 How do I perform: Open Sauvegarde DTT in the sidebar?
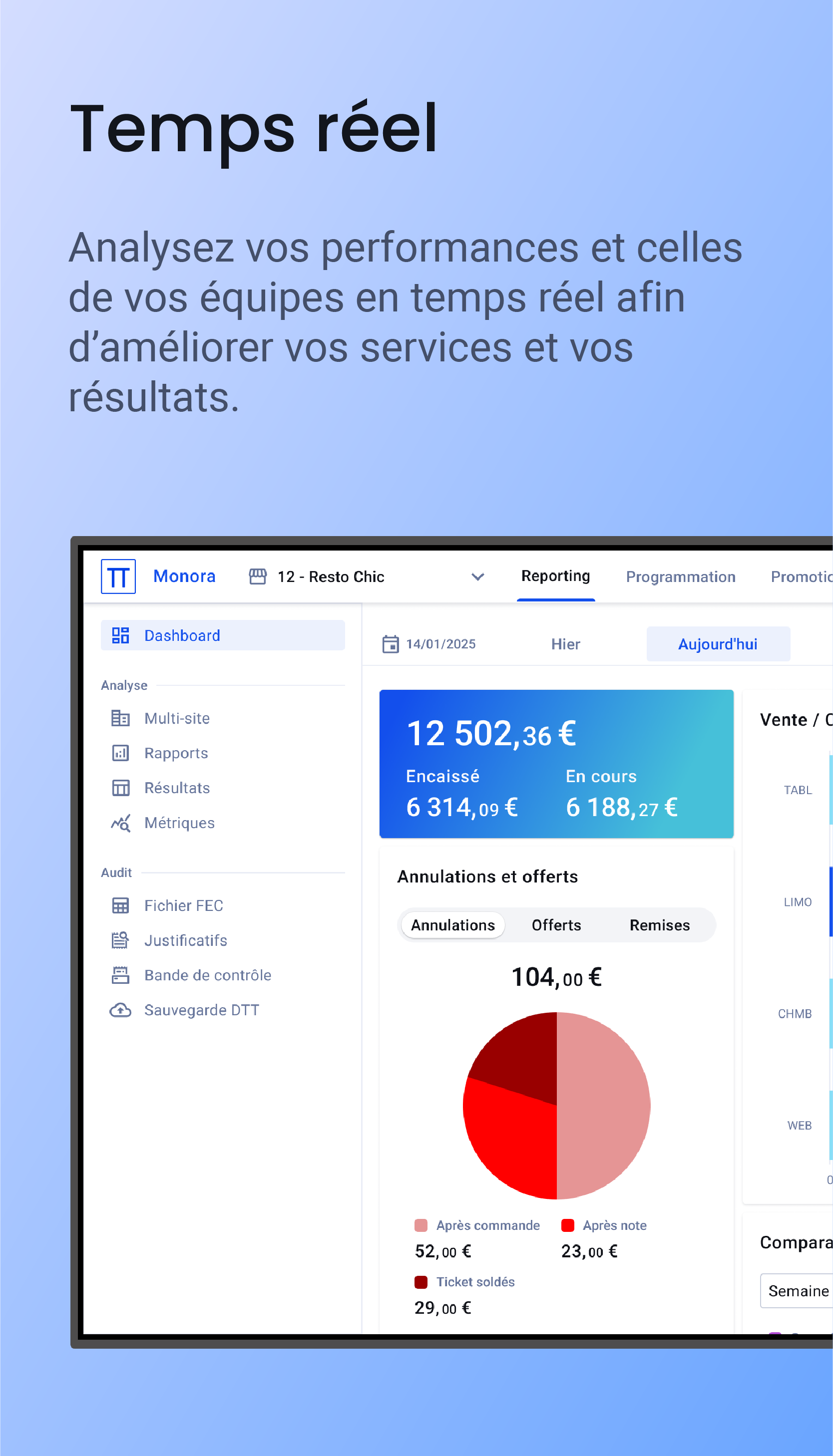(223, 1010)
